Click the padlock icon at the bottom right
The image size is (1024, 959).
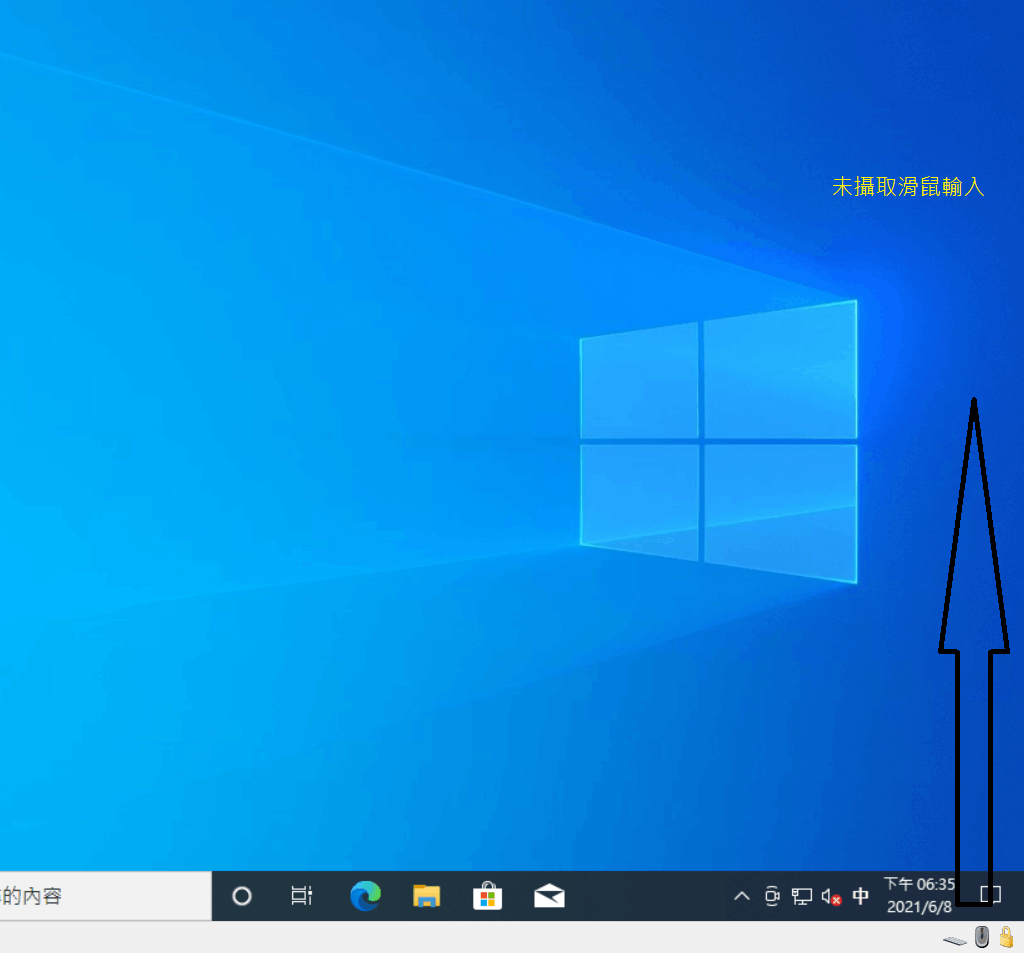click(1008, 937)
